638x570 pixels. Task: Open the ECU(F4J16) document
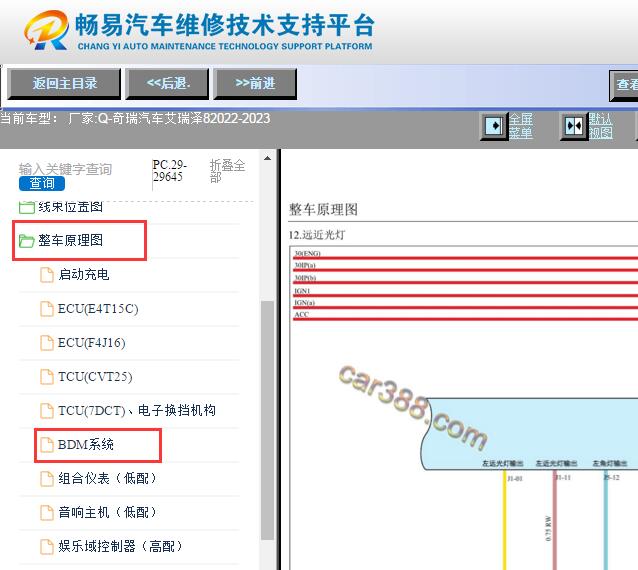[x=92, y=343]
